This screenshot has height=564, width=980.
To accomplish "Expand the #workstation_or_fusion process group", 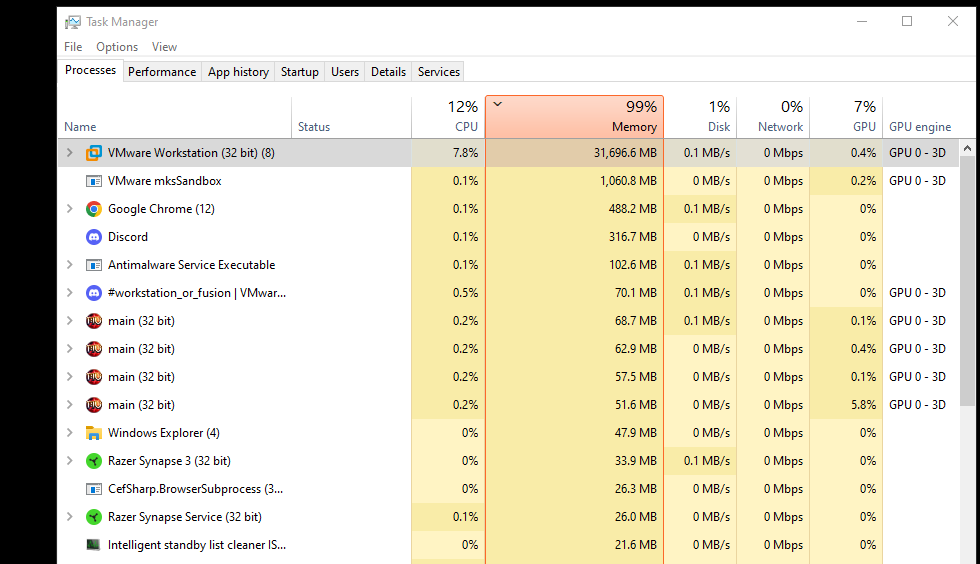I will point(70,293).
